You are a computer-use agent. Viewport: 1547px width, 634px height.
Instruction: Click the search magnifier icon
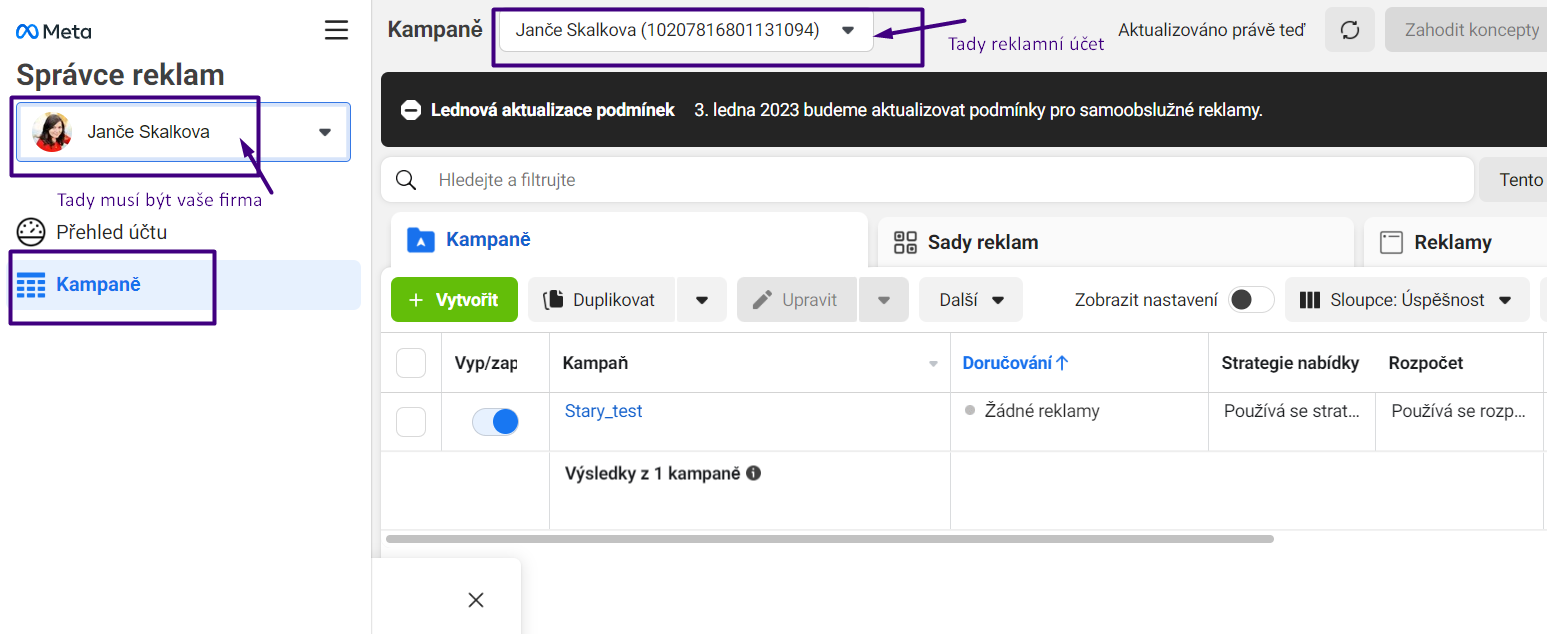click(406, 180)
